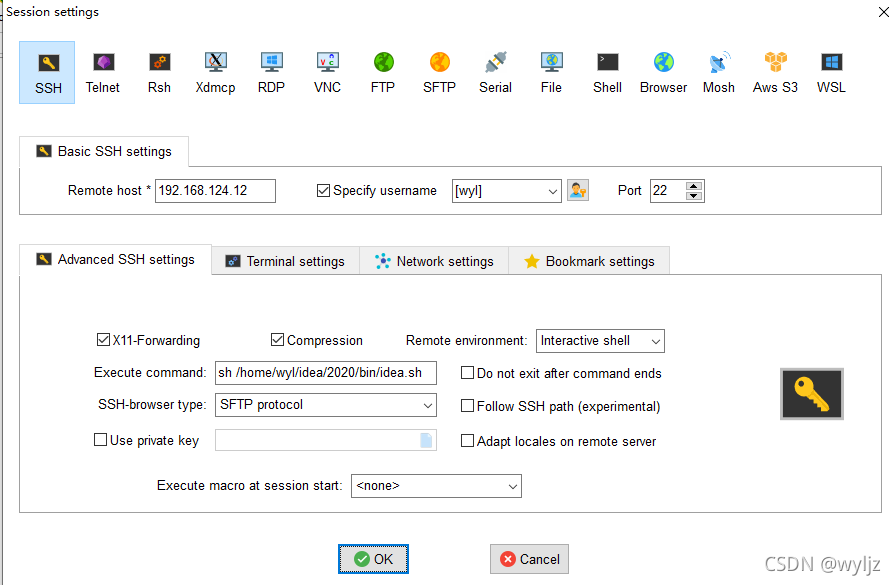Decrease the Port value with down arrow
The image size is (896, 585).
point(694,196)
